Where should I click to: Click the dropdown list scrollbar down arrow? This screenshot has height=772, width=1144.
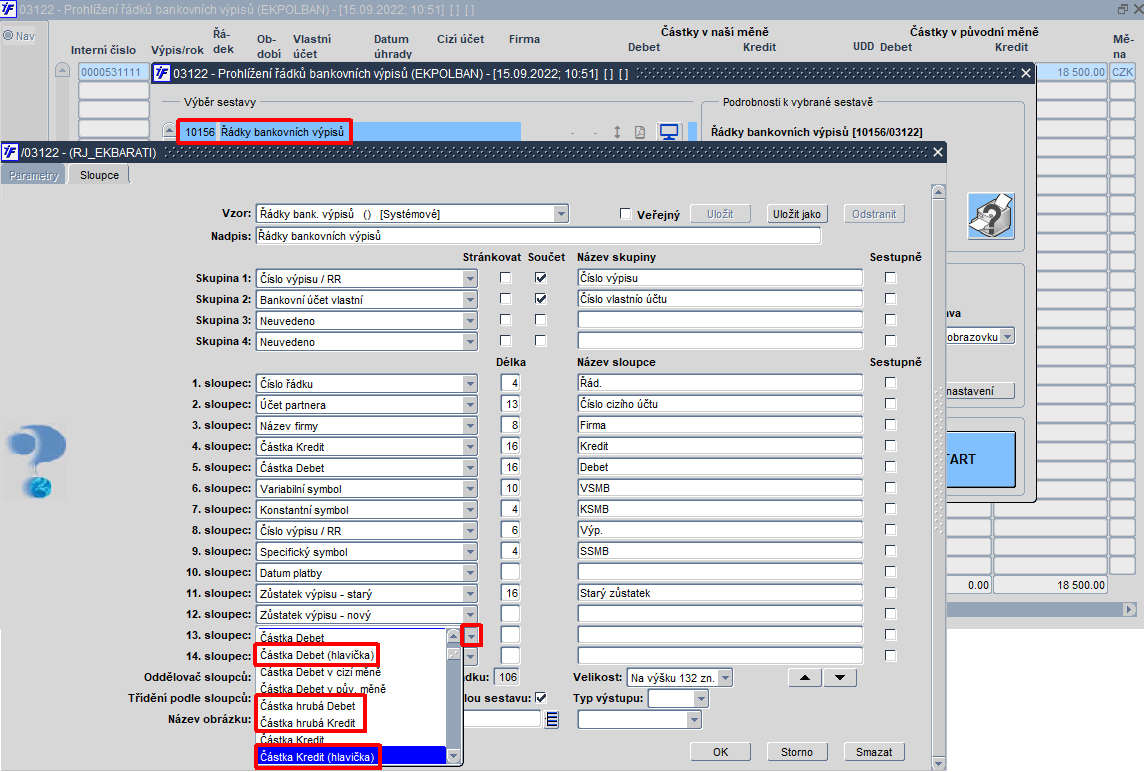coord(453,756)
